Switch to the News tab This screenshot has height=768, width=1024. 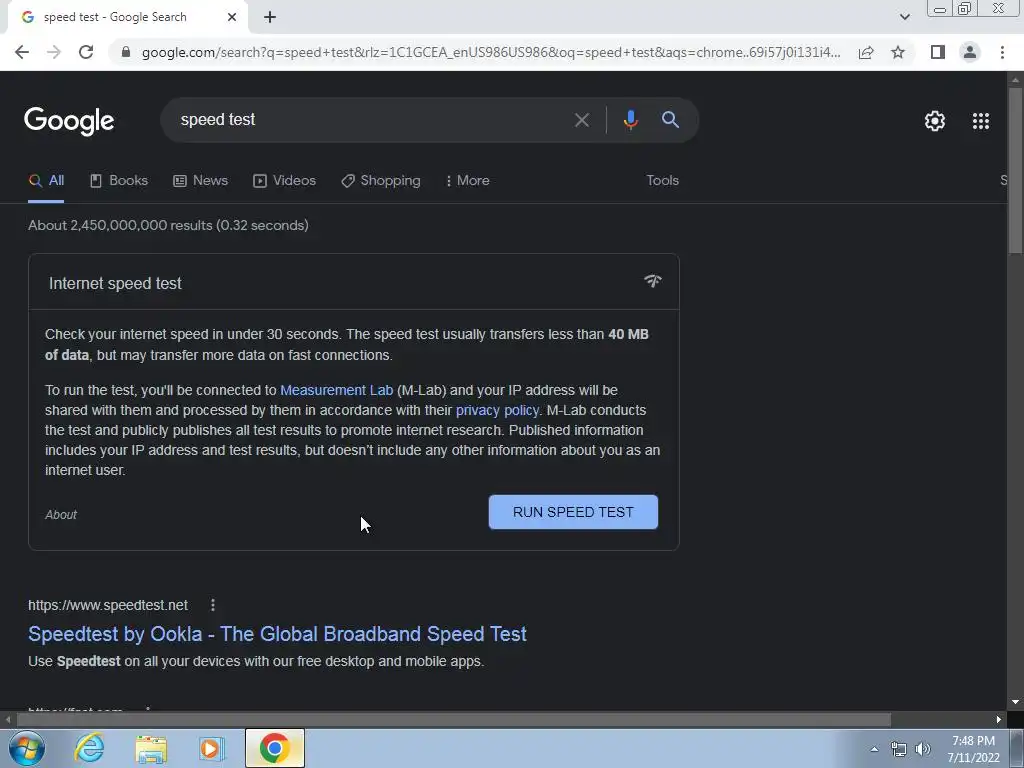click(x=200, y=181)
